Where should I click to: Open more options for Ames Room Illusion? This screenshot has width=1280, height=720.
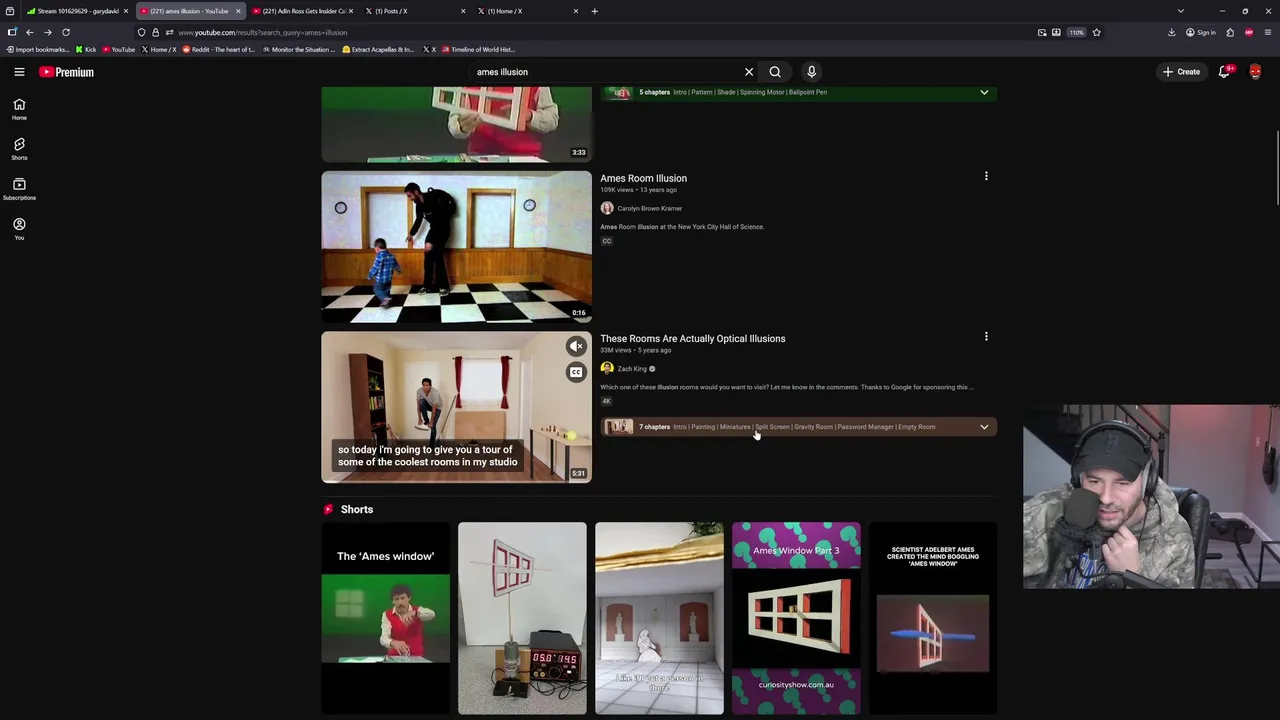(986, 177)
